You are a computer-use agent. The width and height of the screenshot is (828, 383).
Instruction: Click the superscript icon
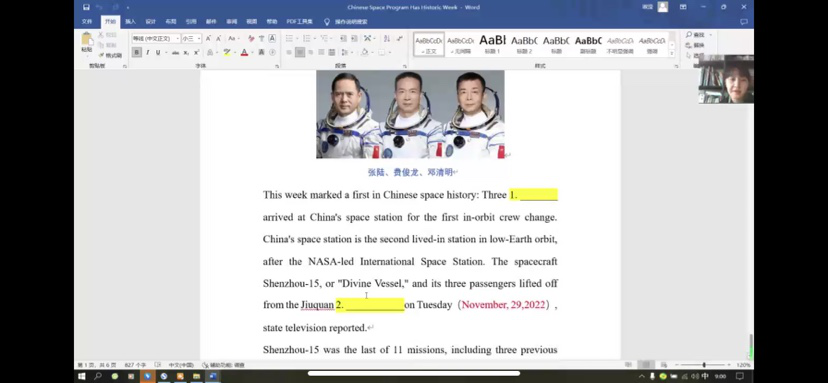196,53
